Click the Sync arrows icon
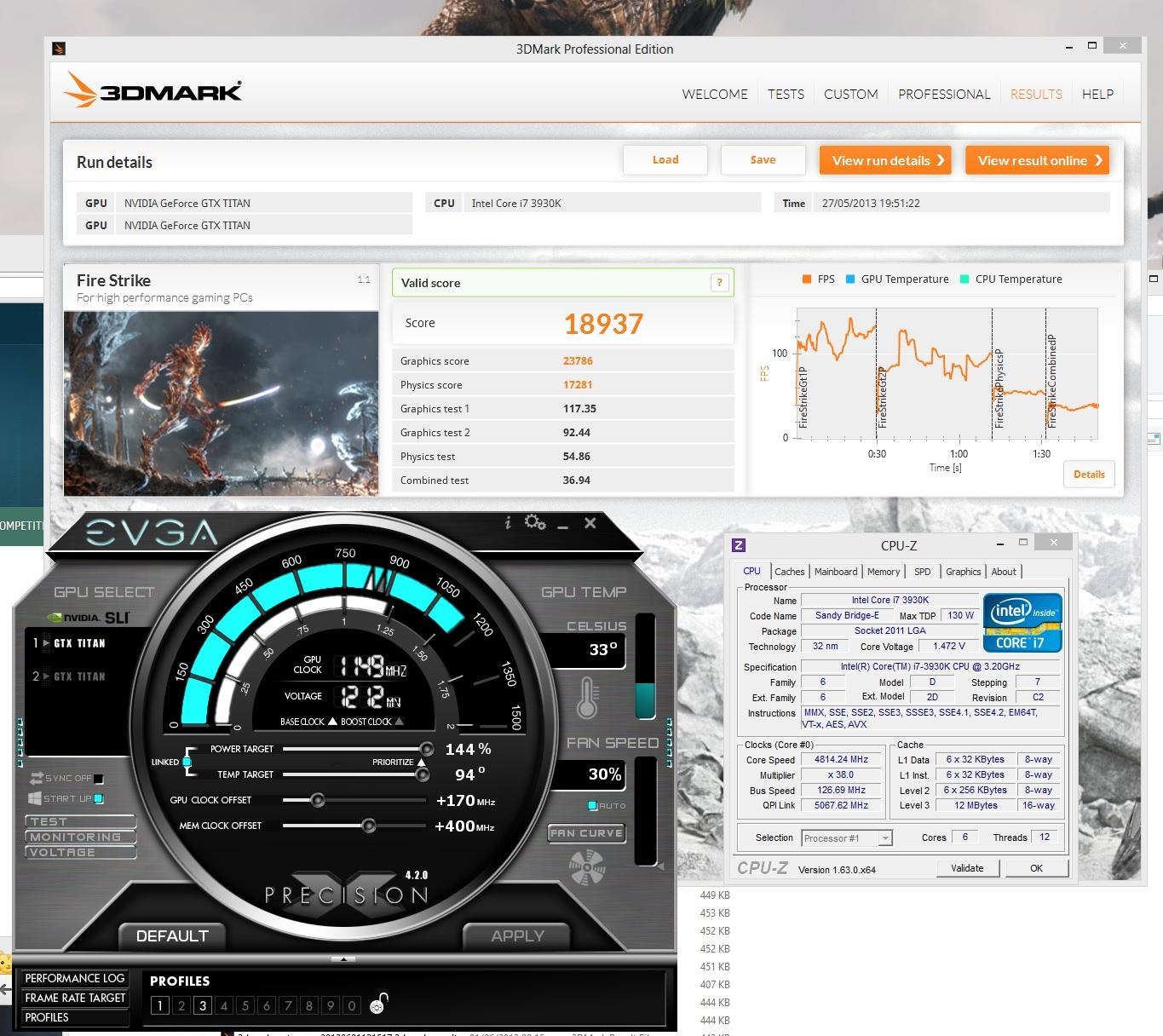The width and height of the screenshot is (1163, 1036). (x=37, y=778)
